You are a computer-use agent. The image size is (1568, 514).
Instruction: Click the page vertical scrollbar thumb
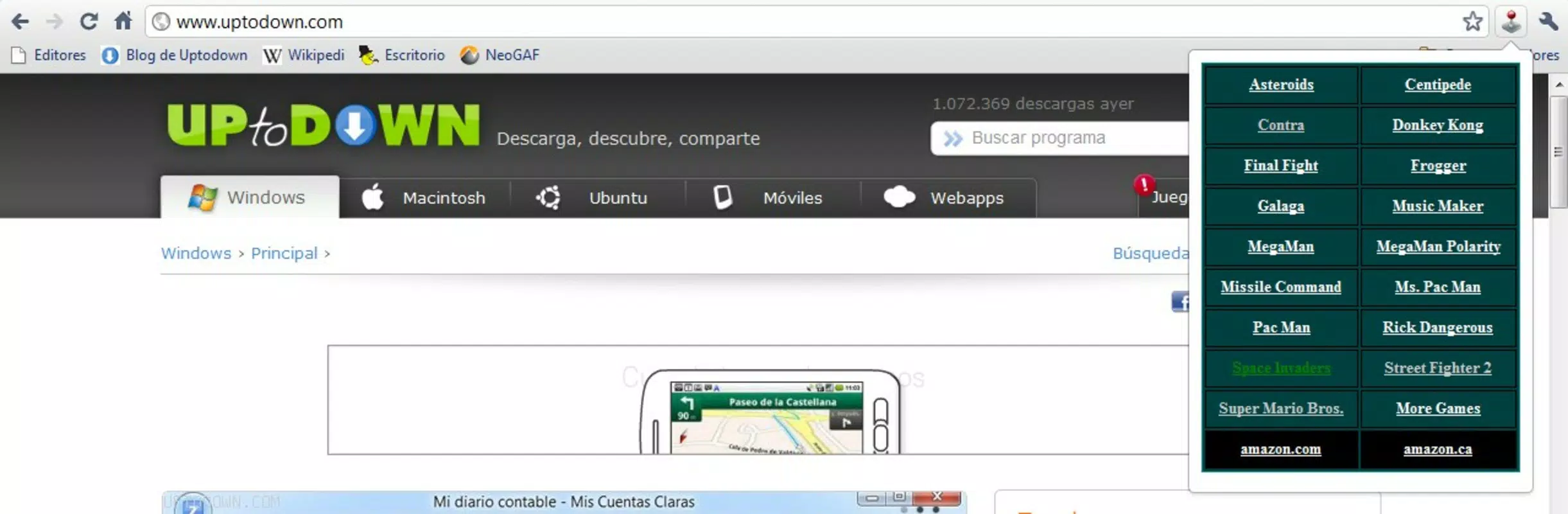1558,152
